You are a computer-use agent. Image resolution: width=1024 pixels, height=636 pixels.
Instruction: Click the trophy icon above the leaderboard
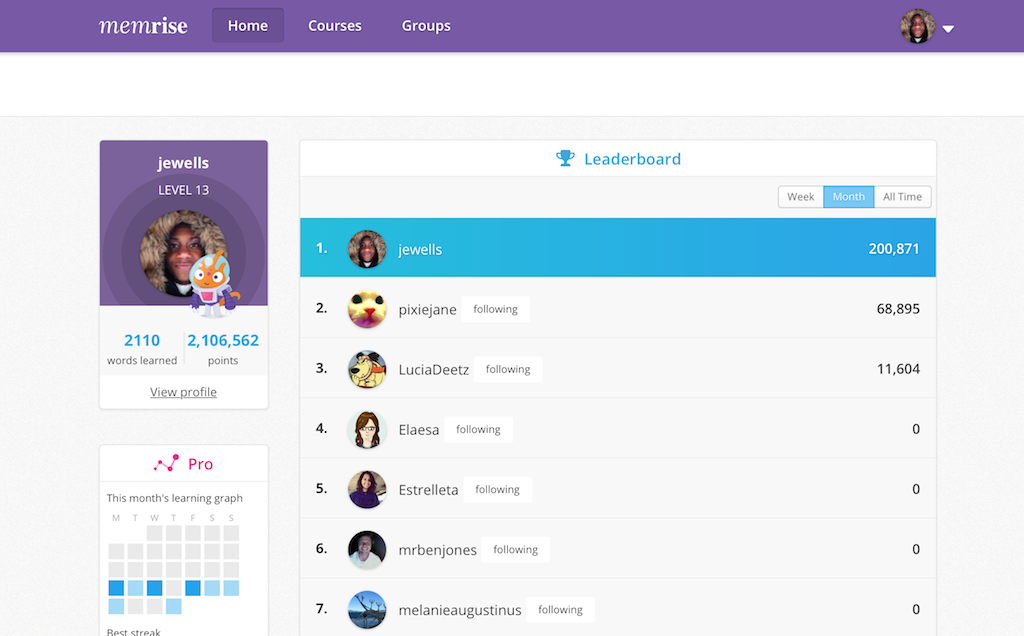coord(565,158)
